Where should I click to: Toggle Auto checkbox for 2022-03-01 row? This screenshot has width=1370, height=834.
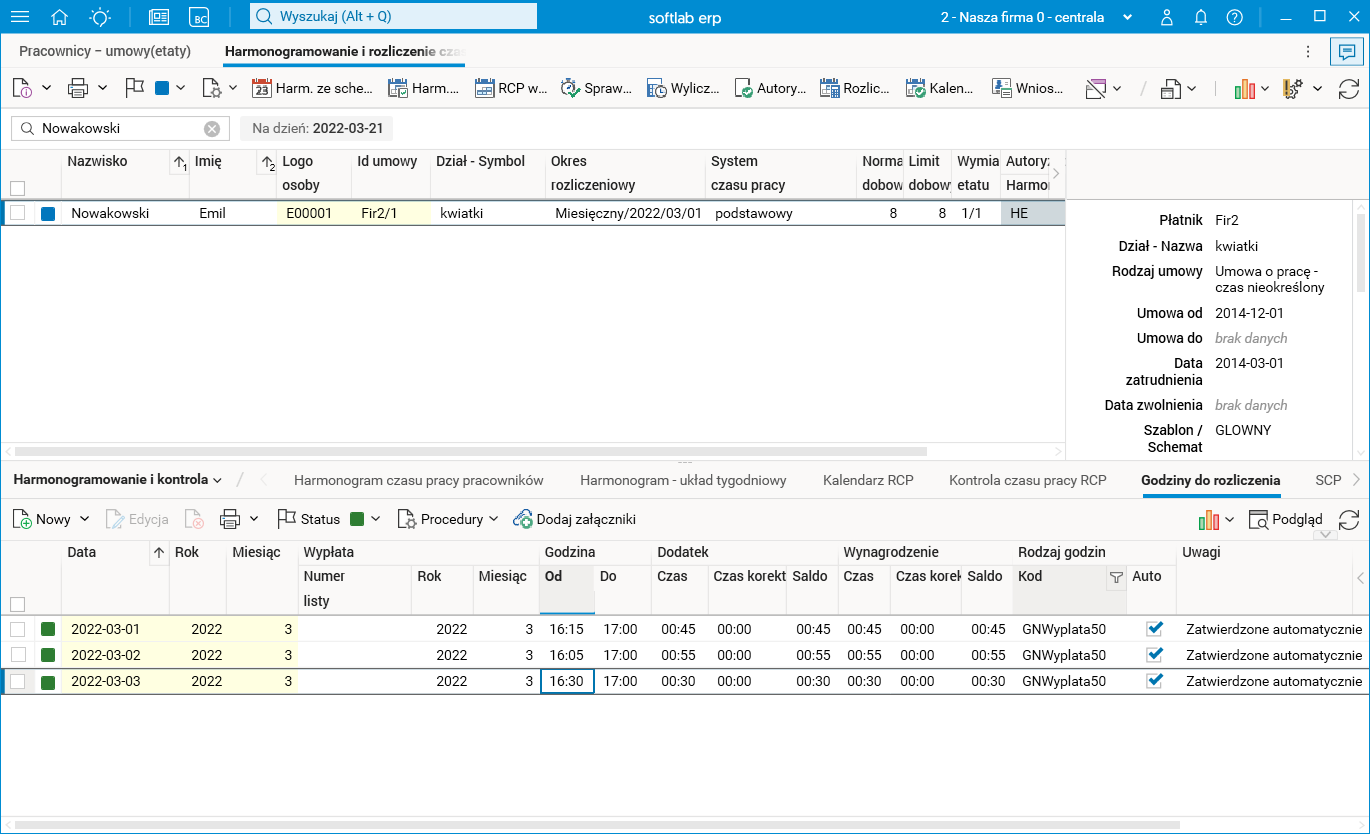coord(1155,629)
